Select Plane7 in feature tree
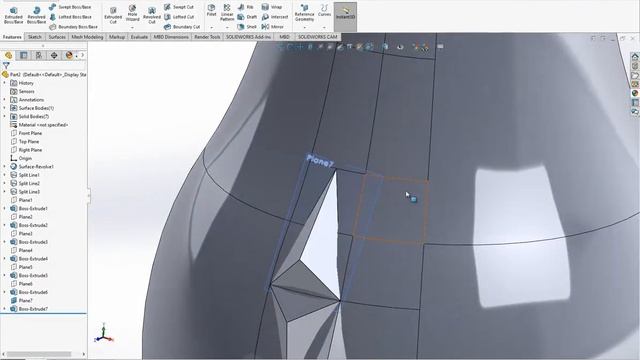This screenshot has width=640, height=360. tap(25, 300)
